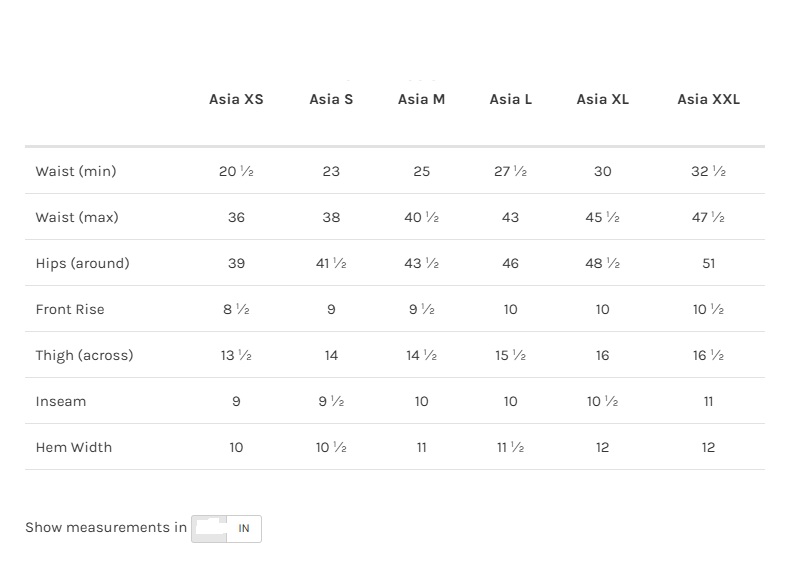This screenshot has width=785, height=570.
Task: Choose the Asia L size header
Action: 510,99
